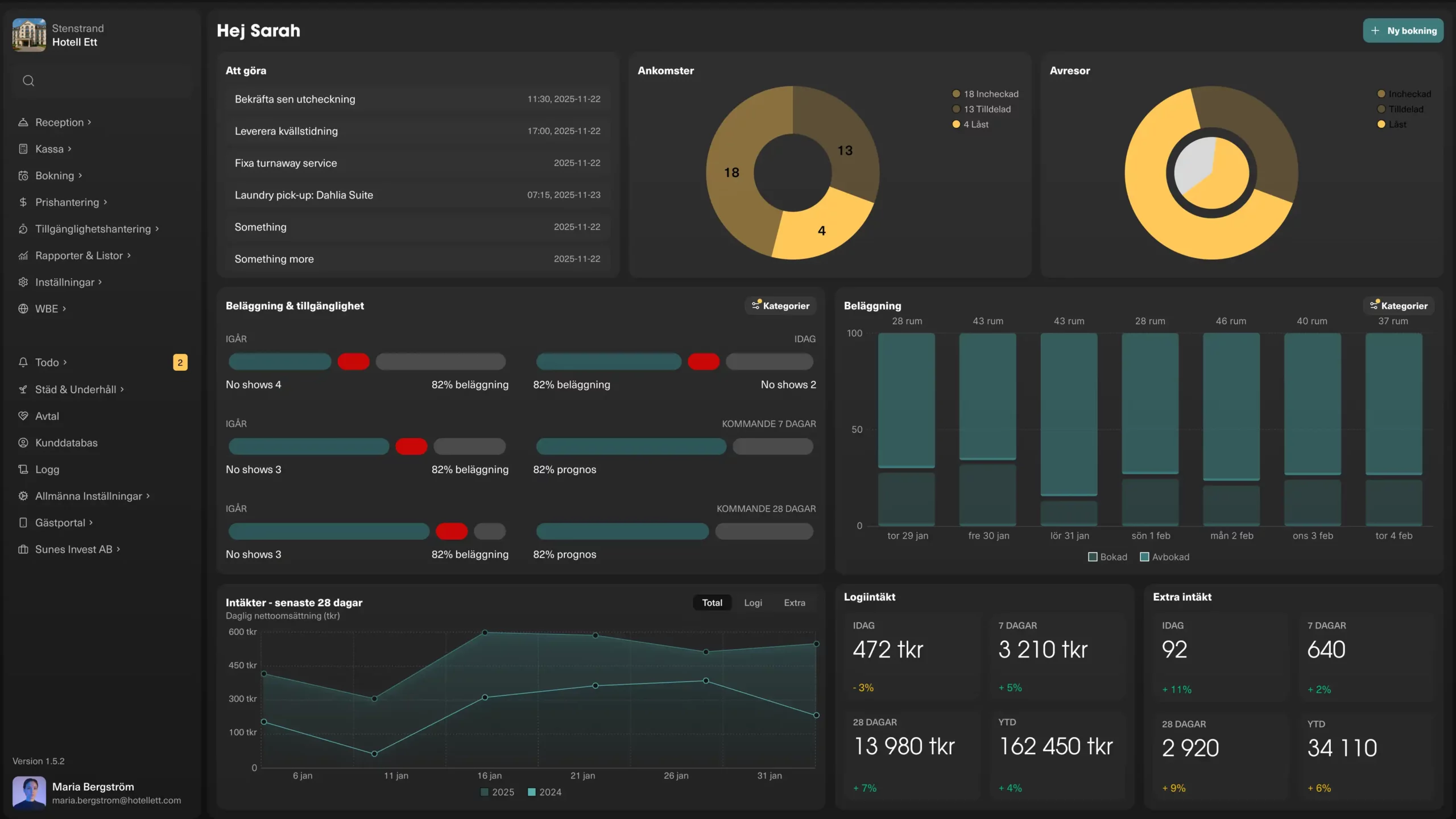
Task: Click the Kassa calculator icon
Action: click(23, 149)
